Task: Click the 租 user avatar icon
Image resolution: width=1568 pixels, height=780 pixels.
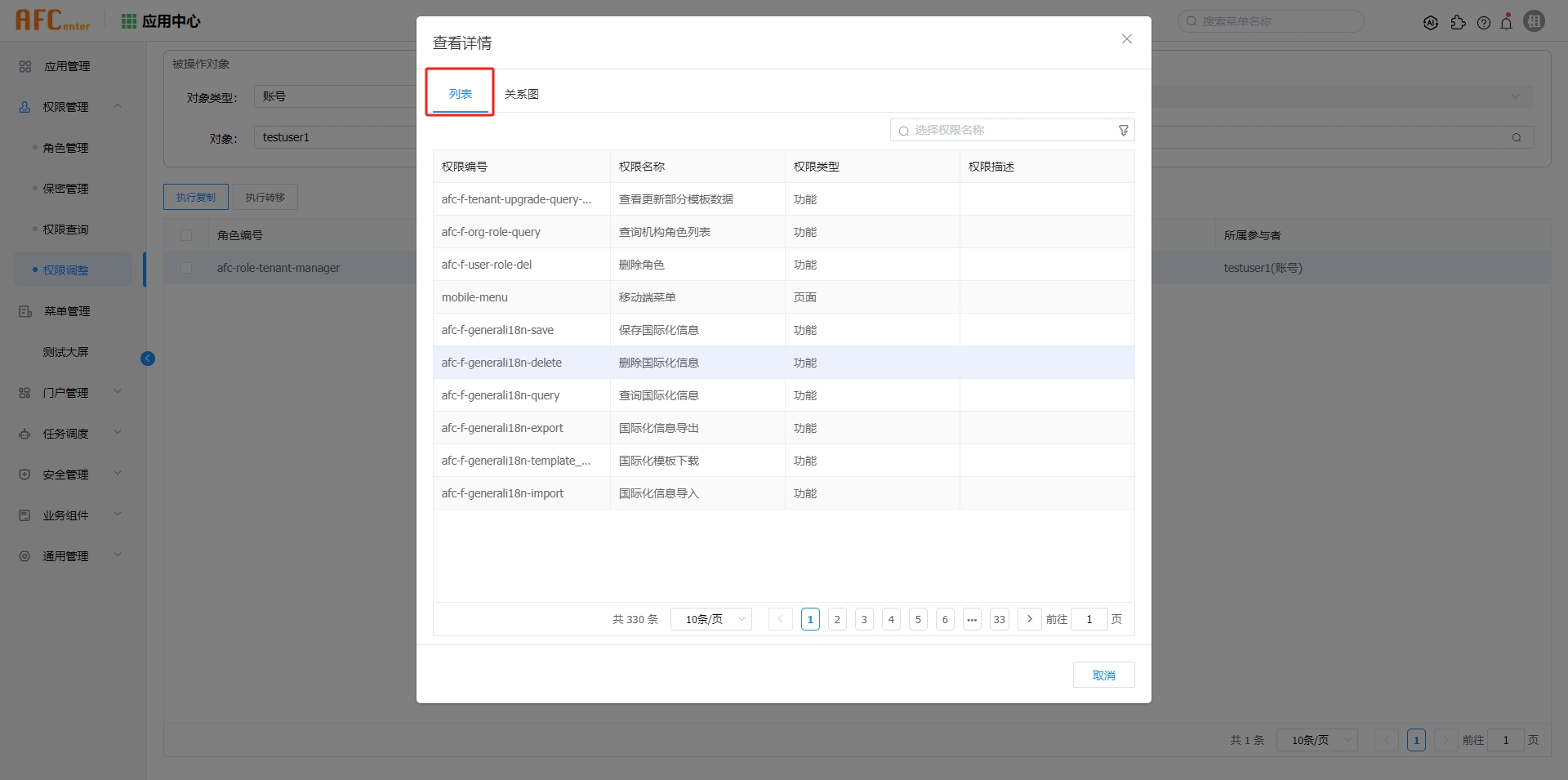Action: (1535, 21)
